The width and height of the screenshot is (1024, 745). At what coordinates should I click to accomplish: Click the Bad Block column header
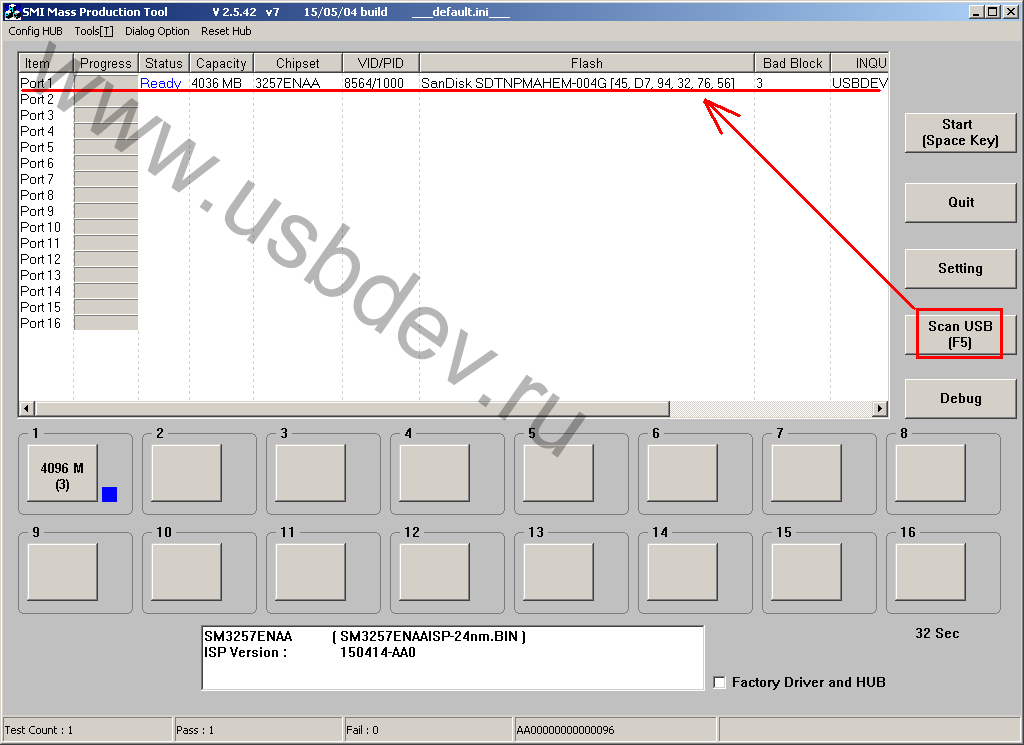pos(792,63)
